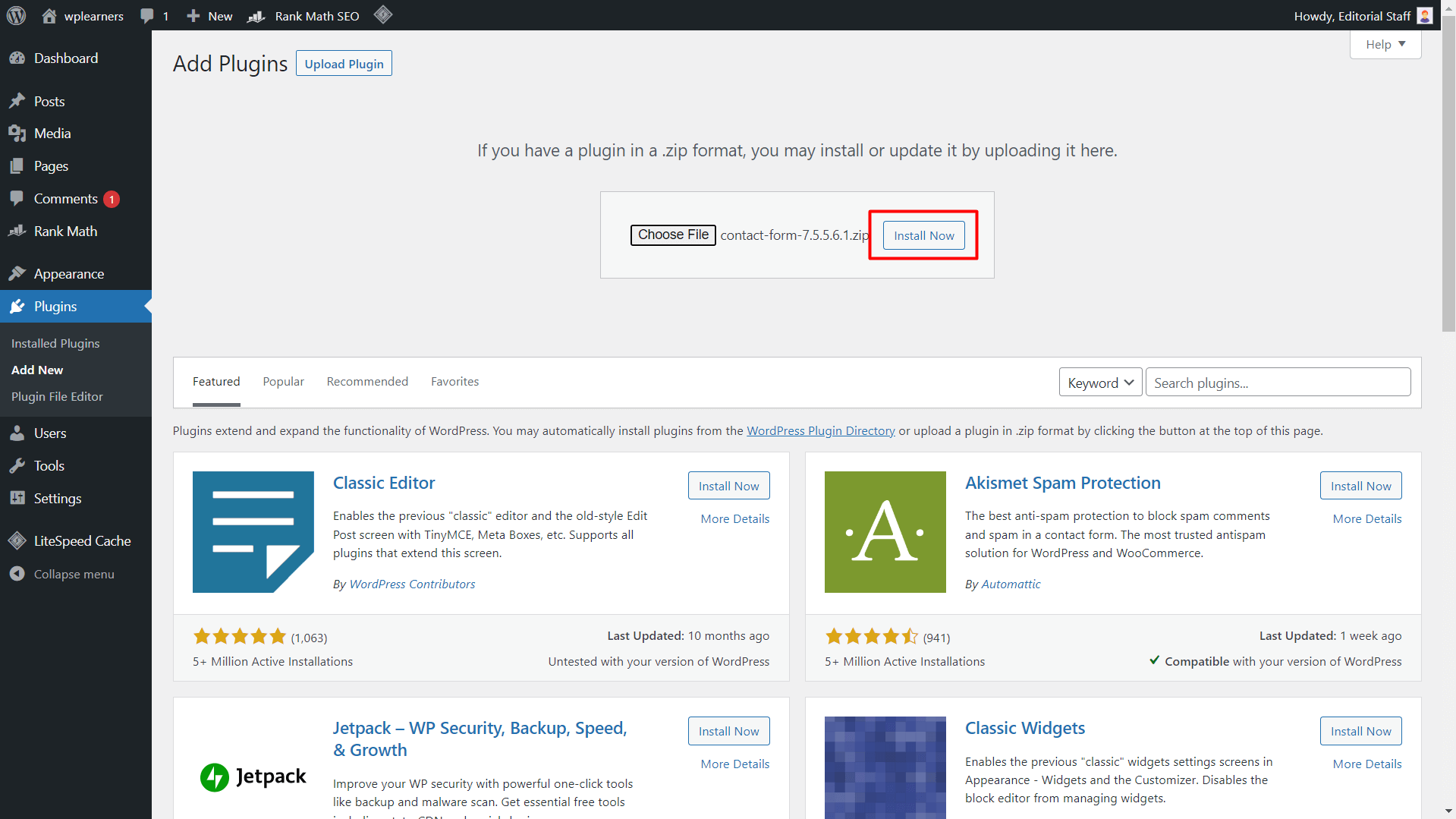Open Akismet Spam Protection title link
The image size is (1456, 819).
click(x=1062, y=483)
